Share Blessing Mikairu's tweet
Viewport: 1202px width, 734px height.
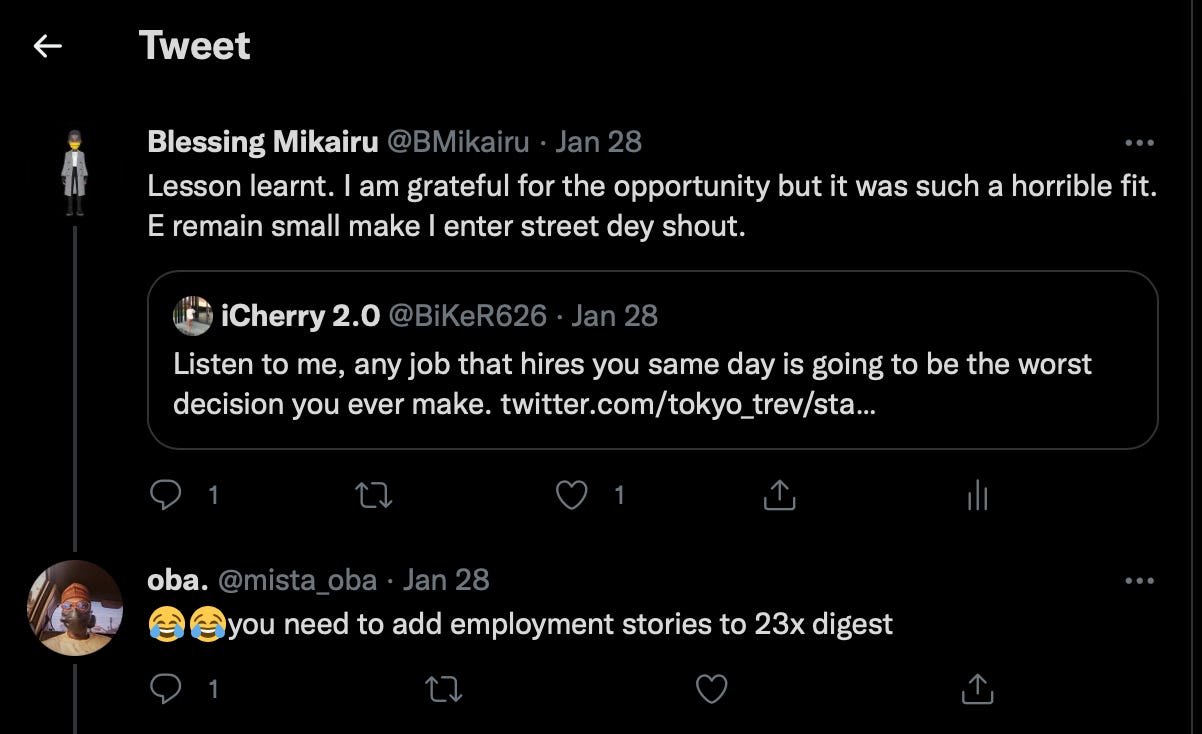tap(779, 494)
